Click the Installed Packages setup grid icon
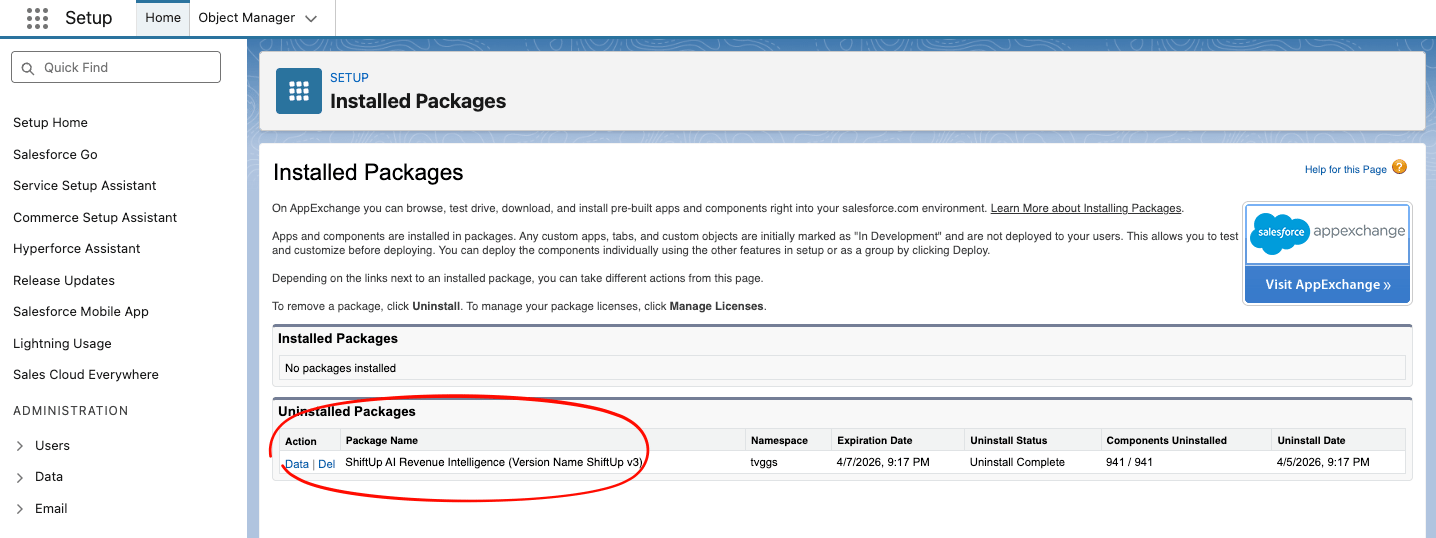The image size is (1436, 538). tap(299, 91)
